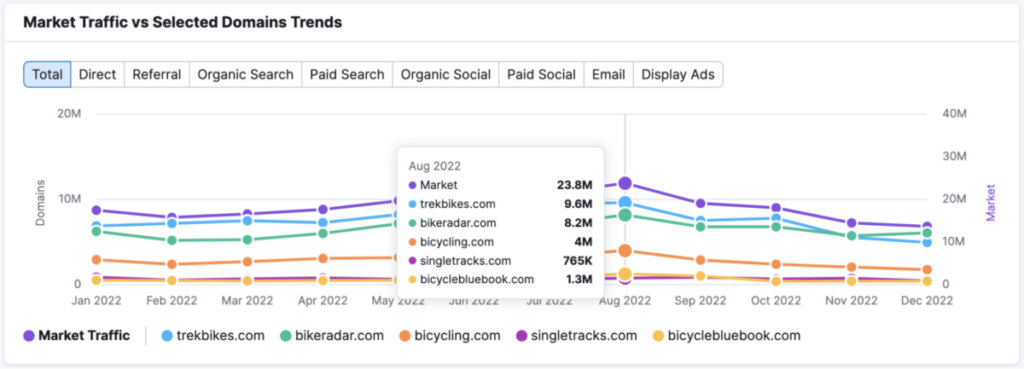
Task: Click the 9.6M value in tooltip
Action: pos(579,204)
